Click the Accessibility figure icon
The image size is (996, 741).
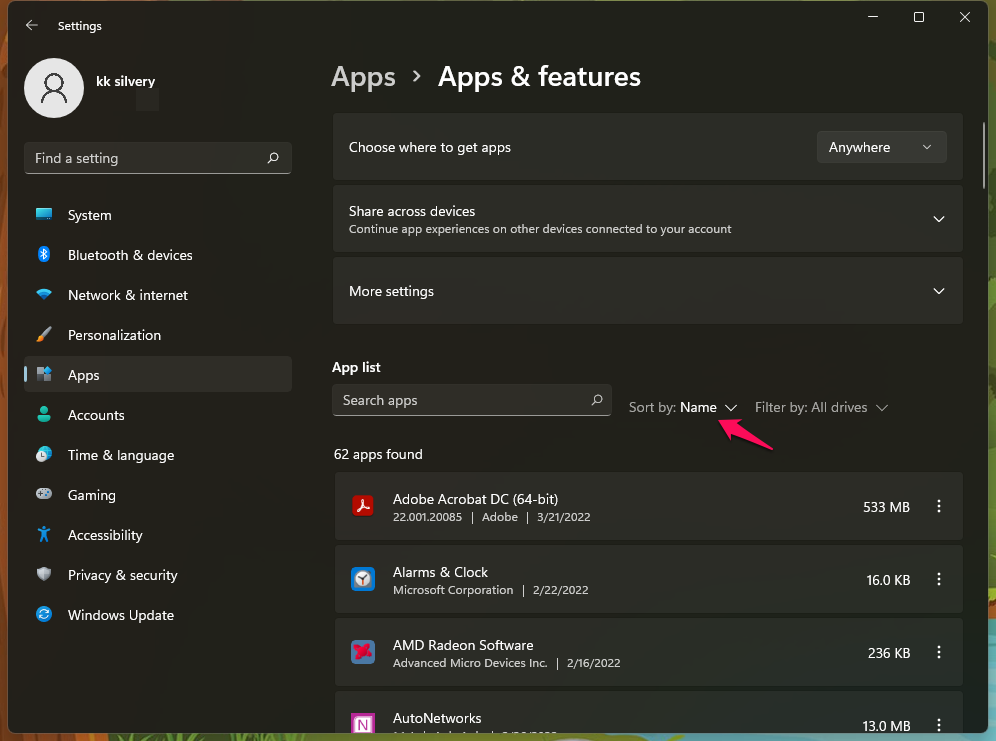tap(44, 535)
